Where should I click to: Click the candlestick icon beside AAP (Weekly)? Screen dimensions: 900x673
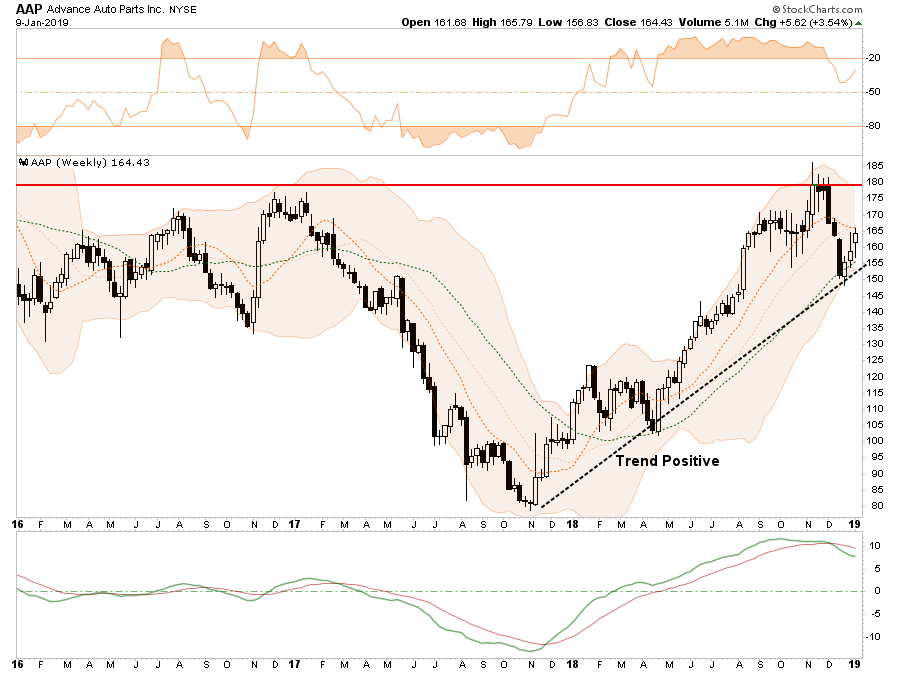pos(24,162)
